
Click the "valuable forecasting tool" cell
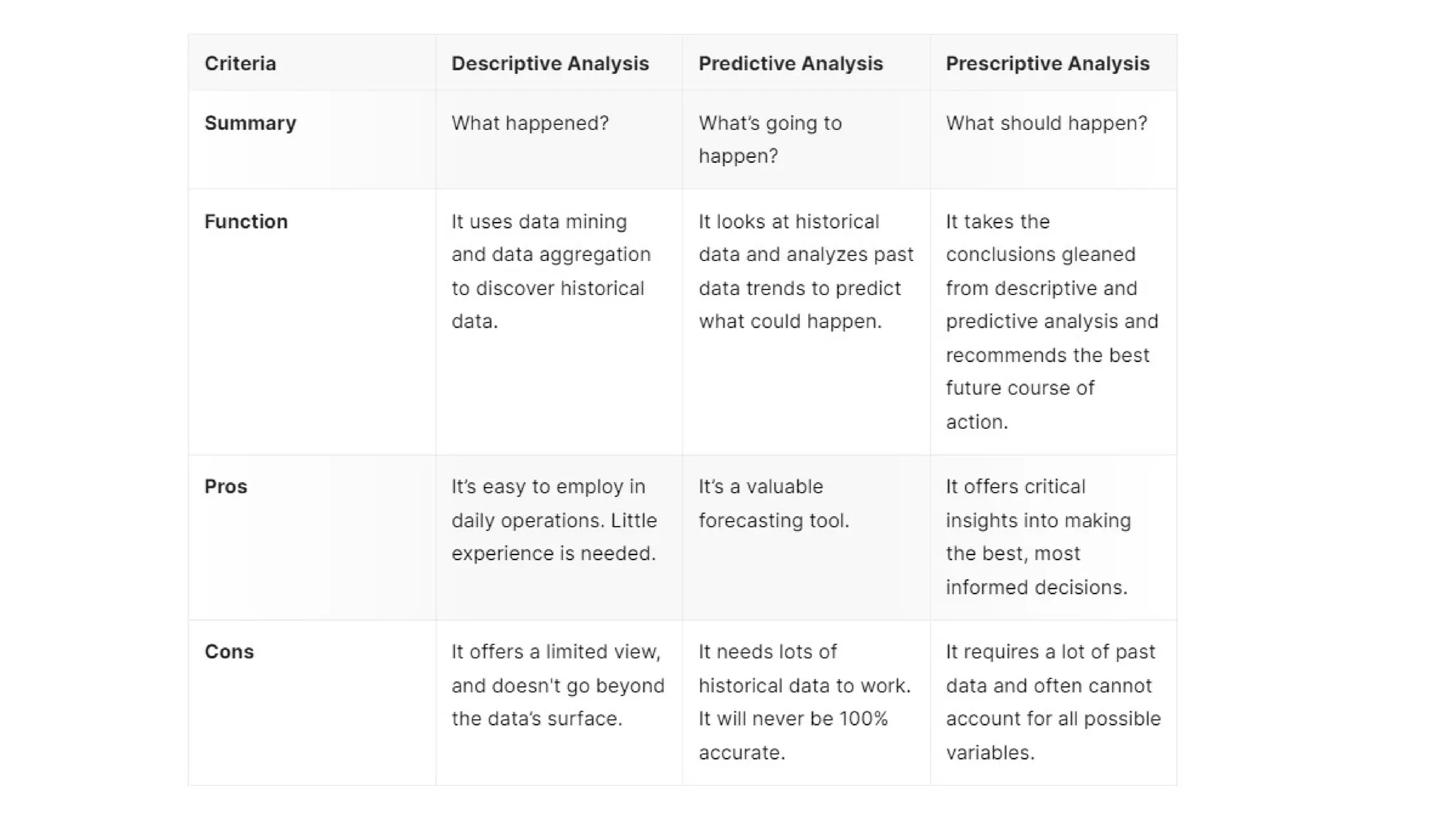[773, 503]
